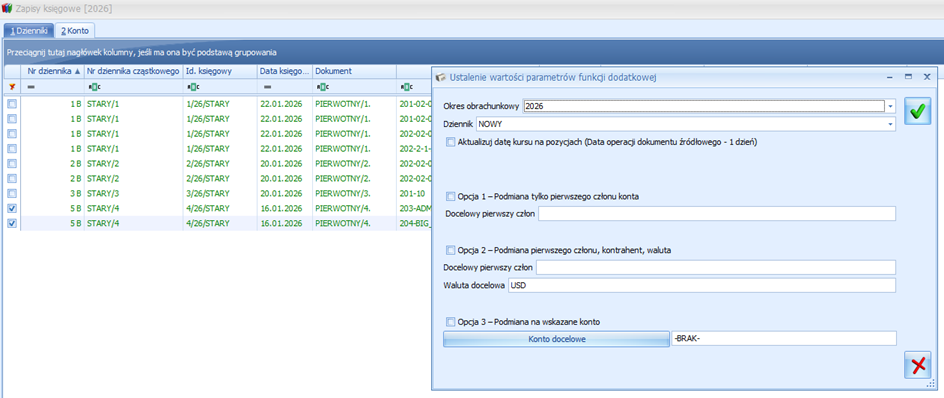Sort by Nr dziennika cząstkowego column header

tap(133, 71)
